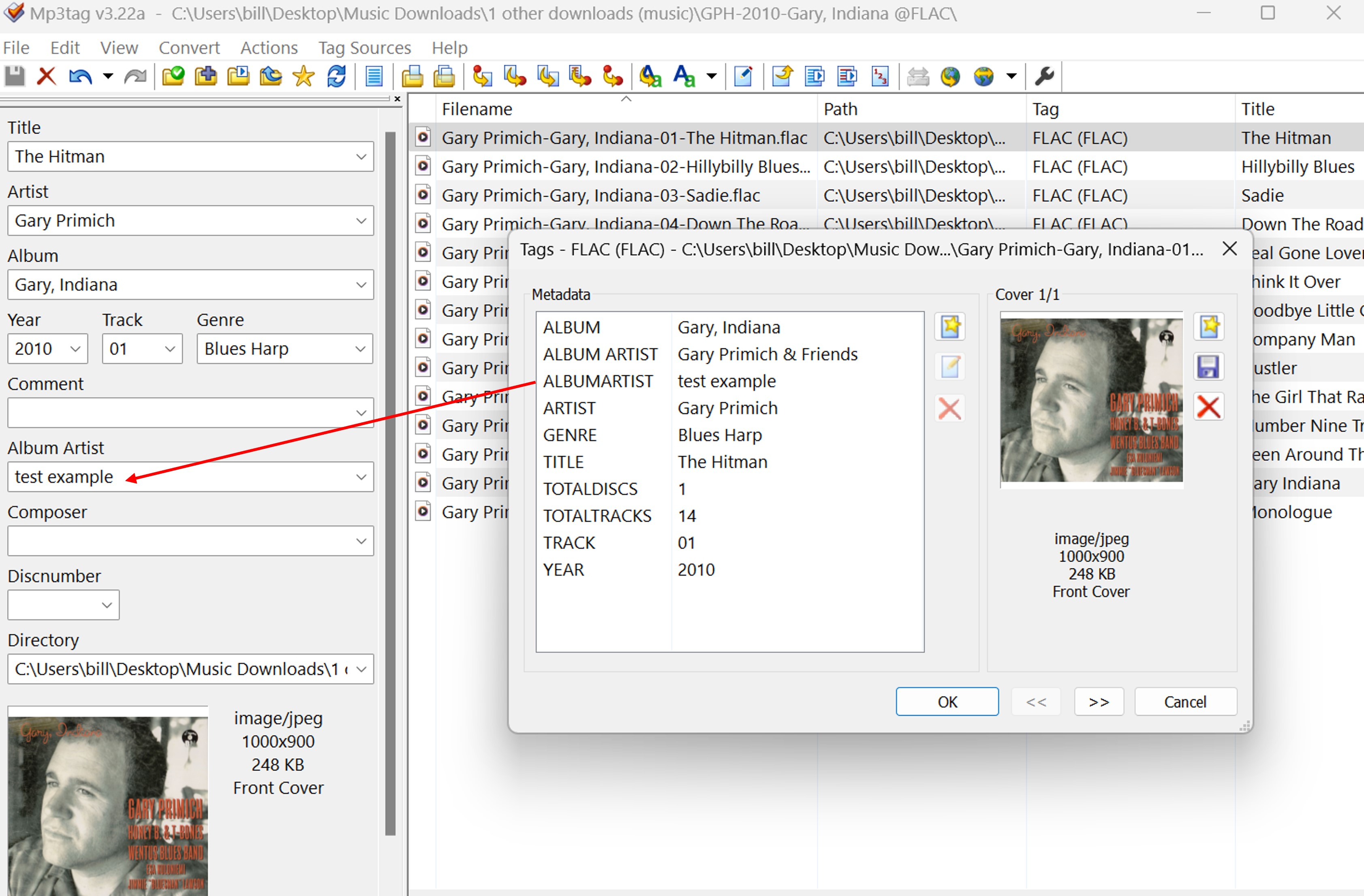Go to the next file with the >> button
The image size is (1364, 896).
pyautogui.click(x=1099, y=701)
